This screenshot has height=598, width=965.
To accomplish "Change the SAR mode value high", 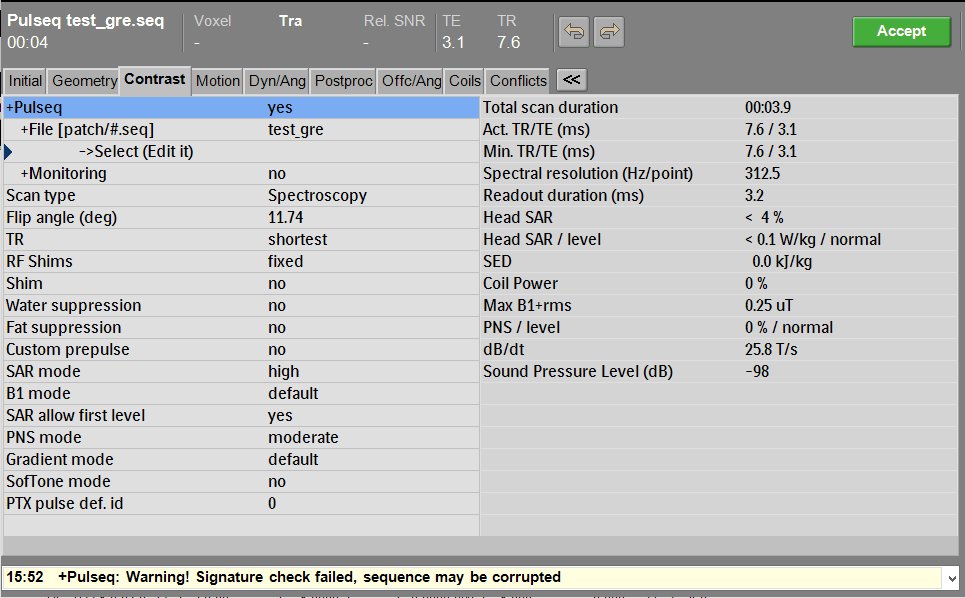I will click(x=284, y=372).
